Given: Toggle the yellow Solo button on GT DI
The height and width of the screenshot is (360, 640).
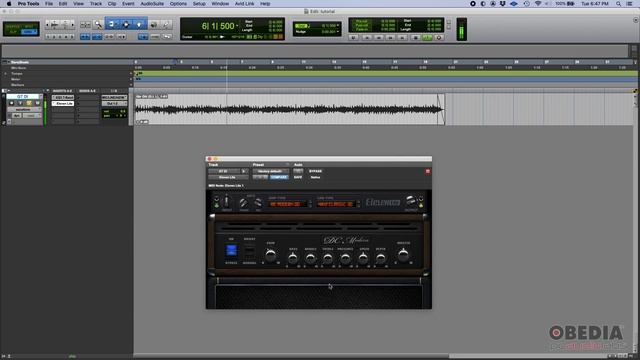Looking at the screenshot, I should 29,103.
